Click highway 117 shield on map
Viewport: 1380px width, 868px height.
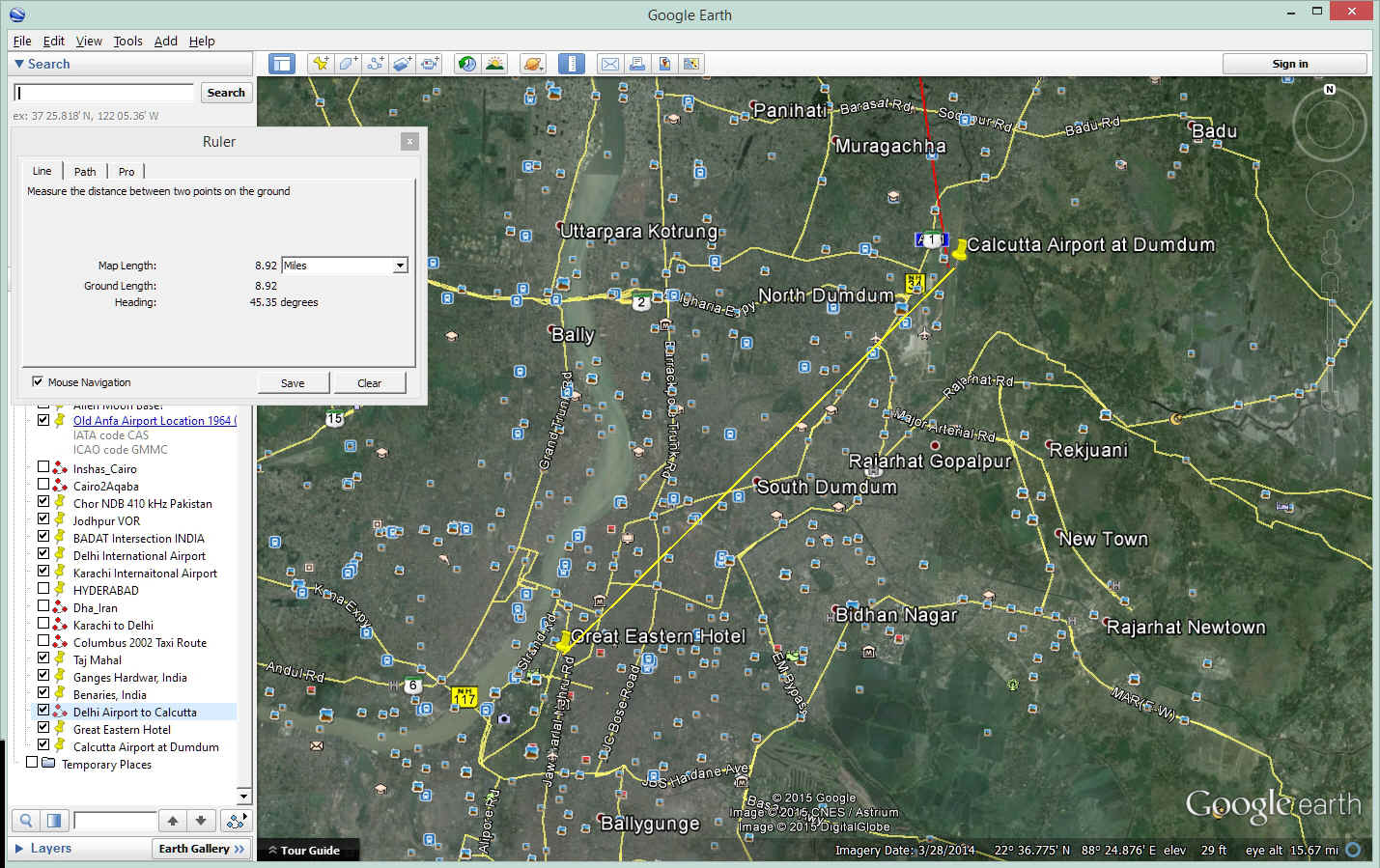[x=464, y=695]
